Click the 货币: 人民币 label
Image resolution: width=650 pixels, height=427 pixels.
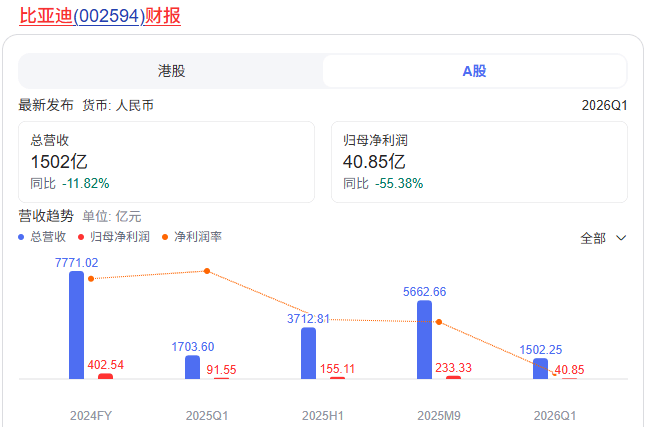point(118,105)
